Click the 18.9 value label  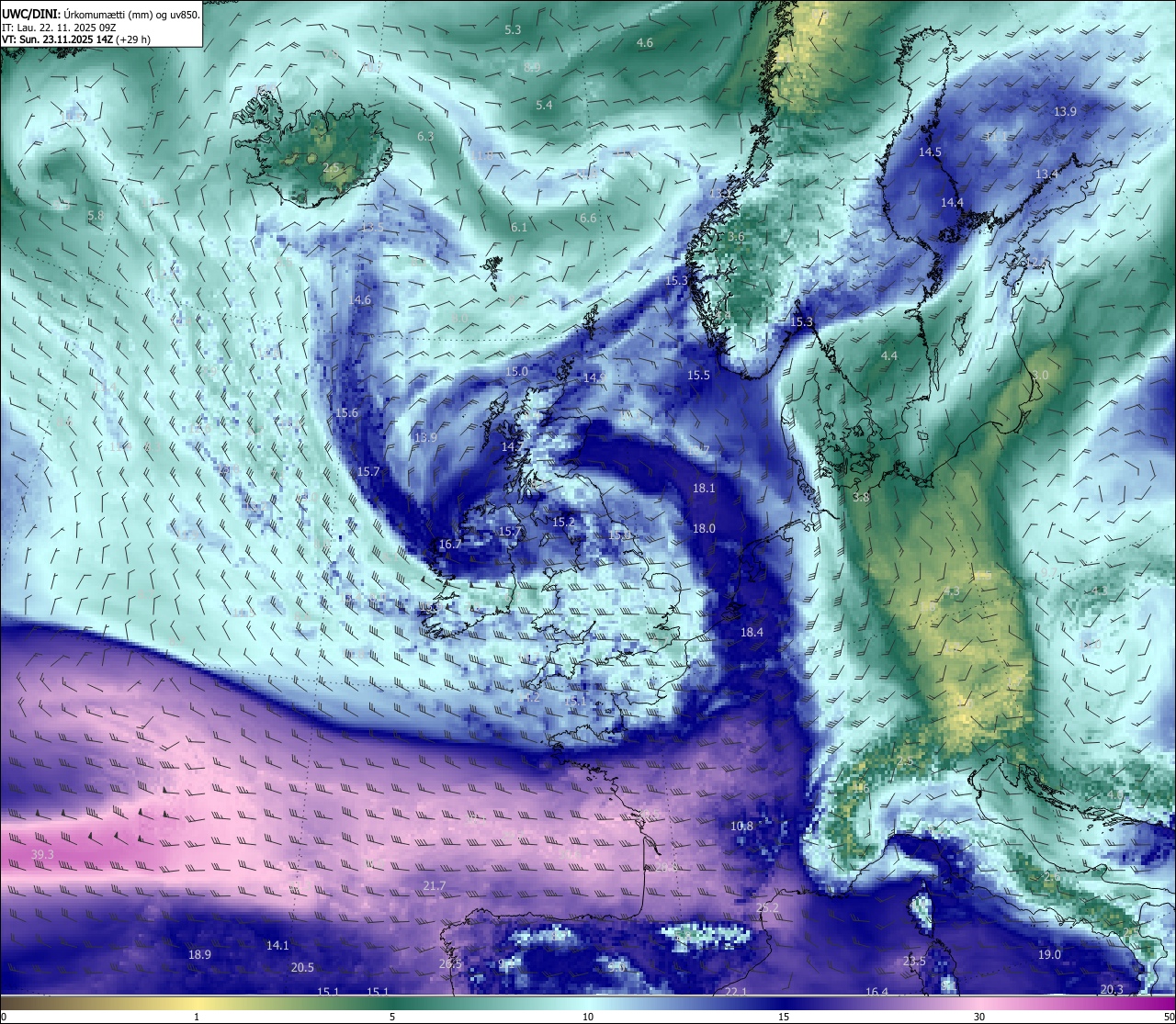(199, 954)
